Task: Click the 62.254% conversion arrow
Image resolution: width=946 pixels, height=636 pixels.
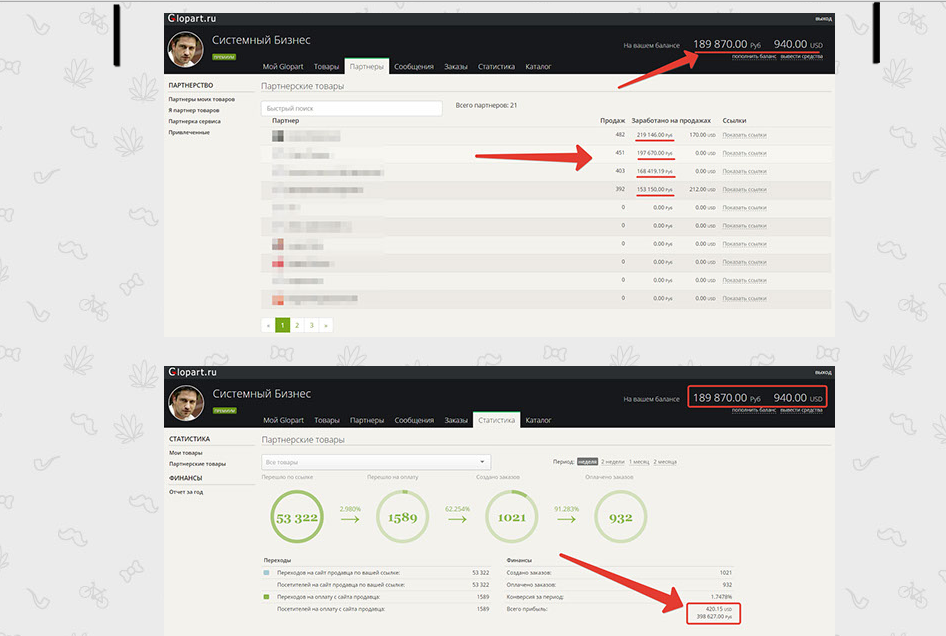Action: click(457, 519)
